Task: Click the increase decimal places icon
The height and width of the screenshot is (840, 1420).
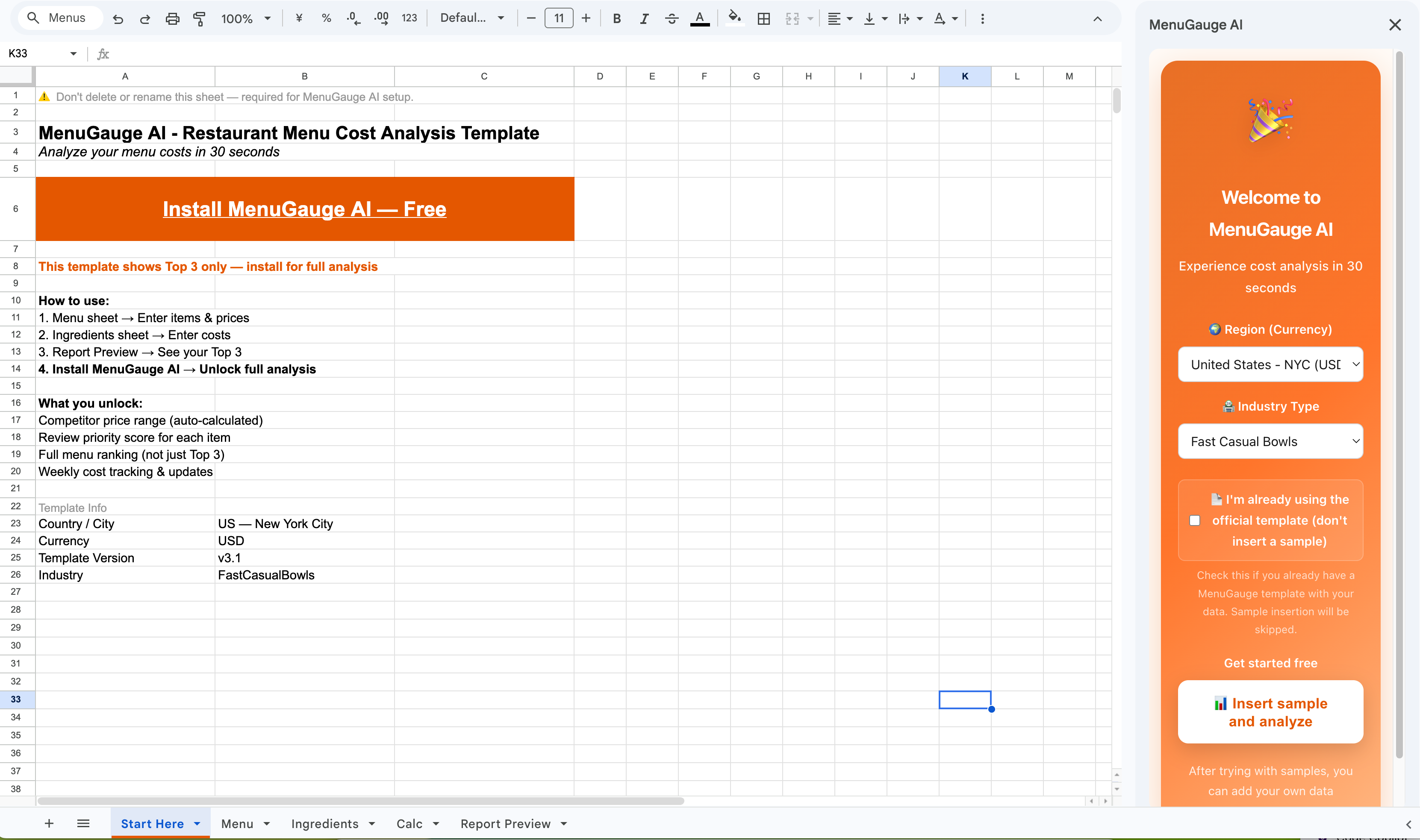Action: [x=381, y=19]
